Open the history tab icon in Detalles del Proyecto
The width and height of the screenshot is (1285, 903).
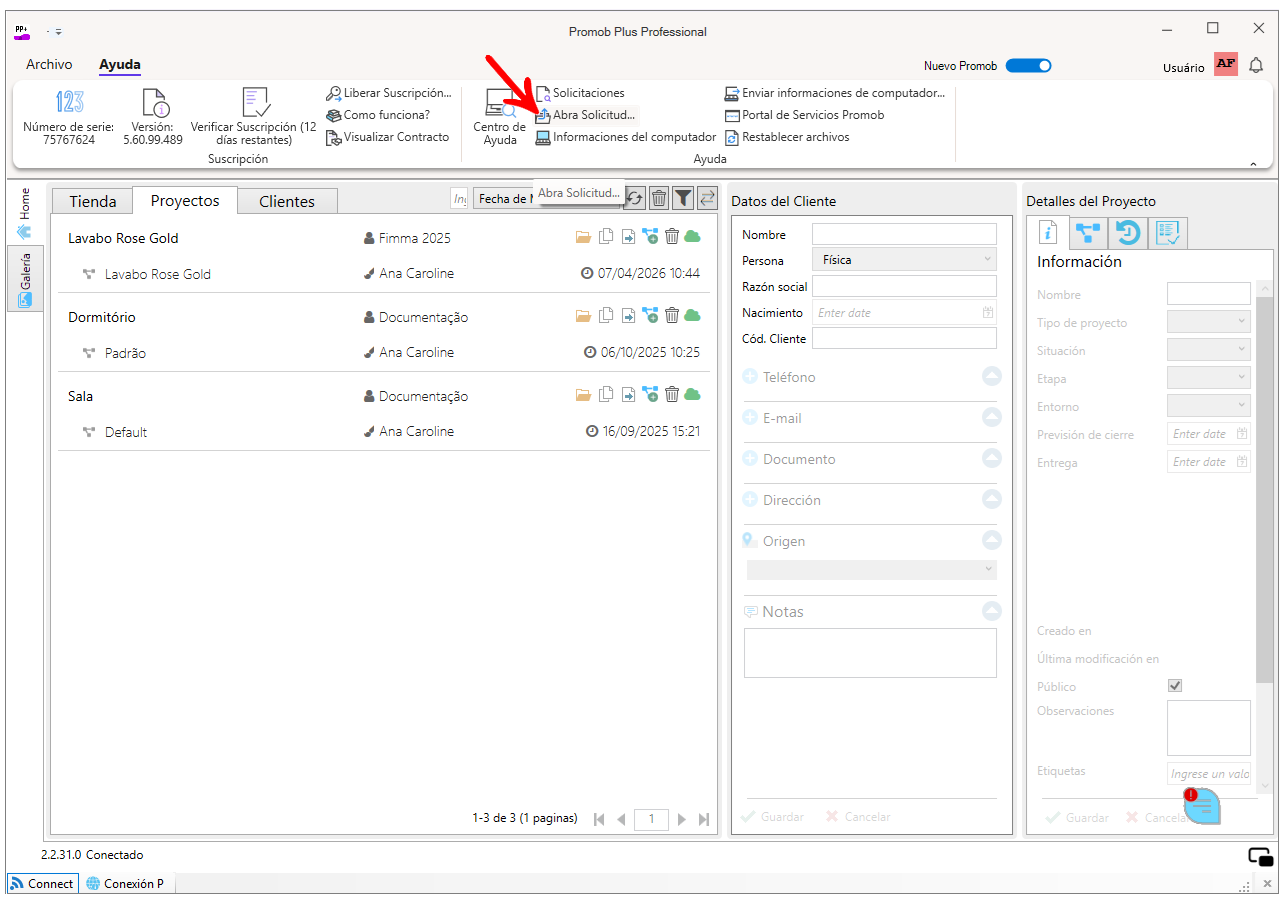[1128, 233]
